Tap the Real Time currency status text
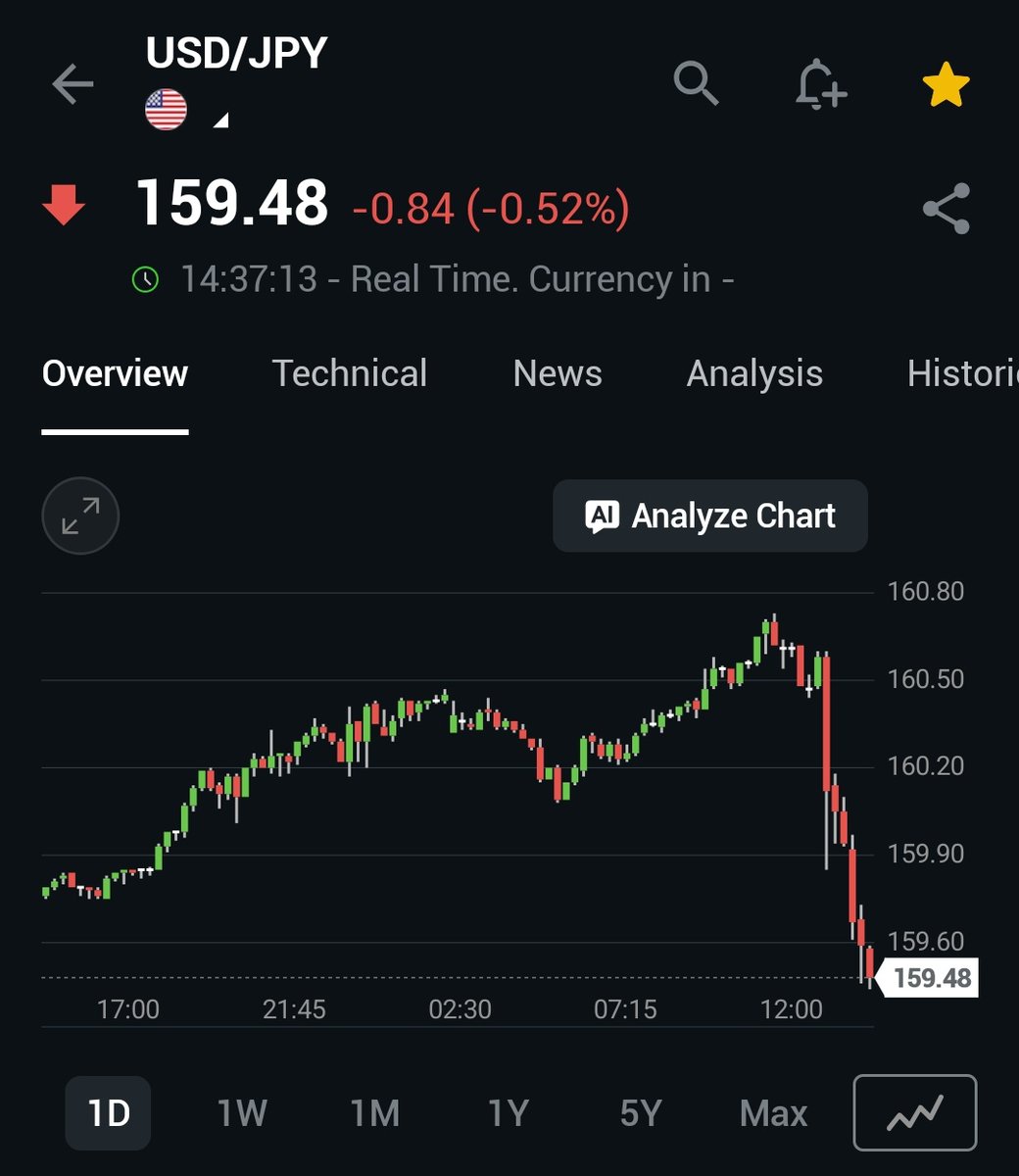1019x1176 pixels. pyautogui.click(x=458, y=279)
